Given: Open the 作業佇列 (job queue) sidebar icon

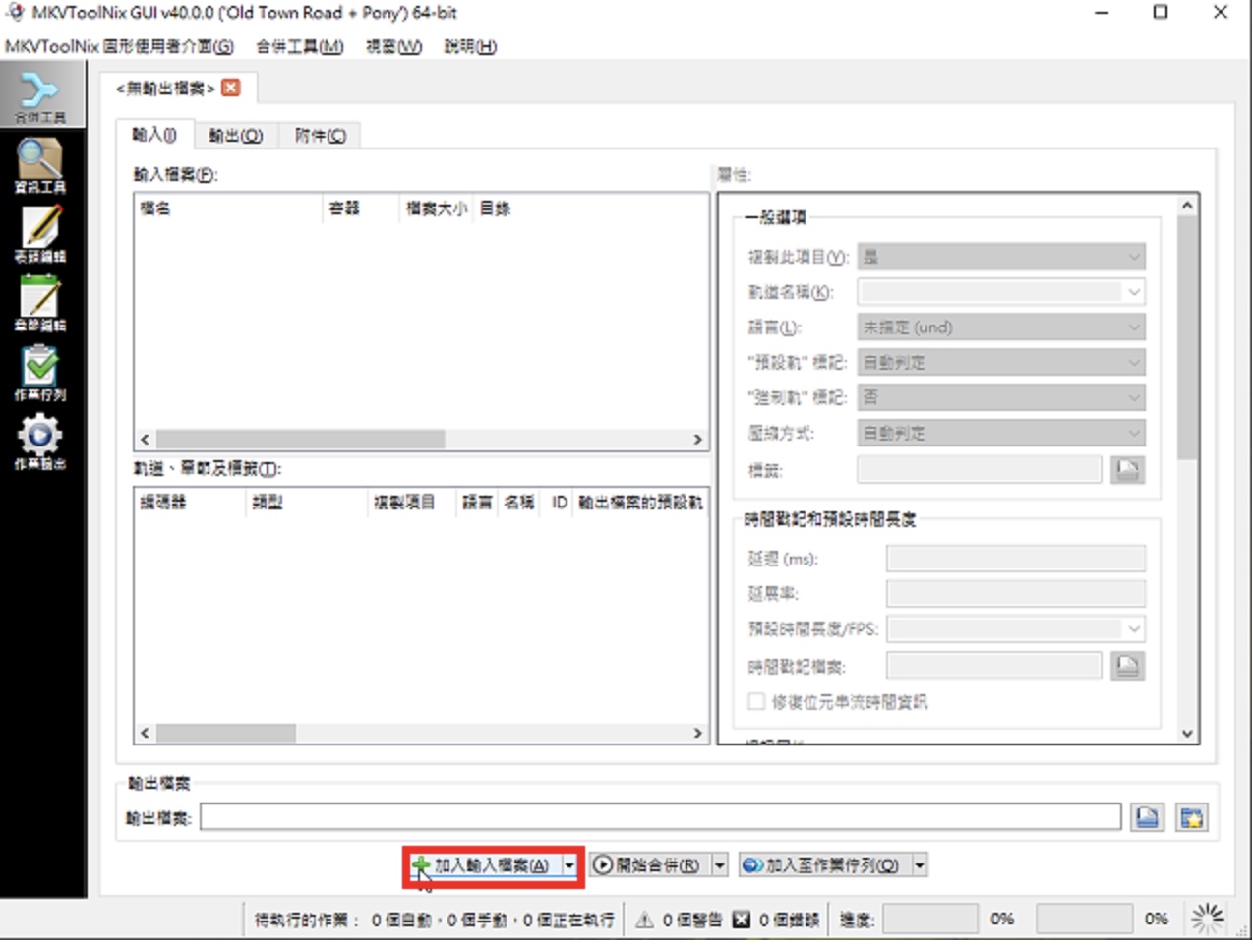Looking at the screenshot, I should [40, 373].
